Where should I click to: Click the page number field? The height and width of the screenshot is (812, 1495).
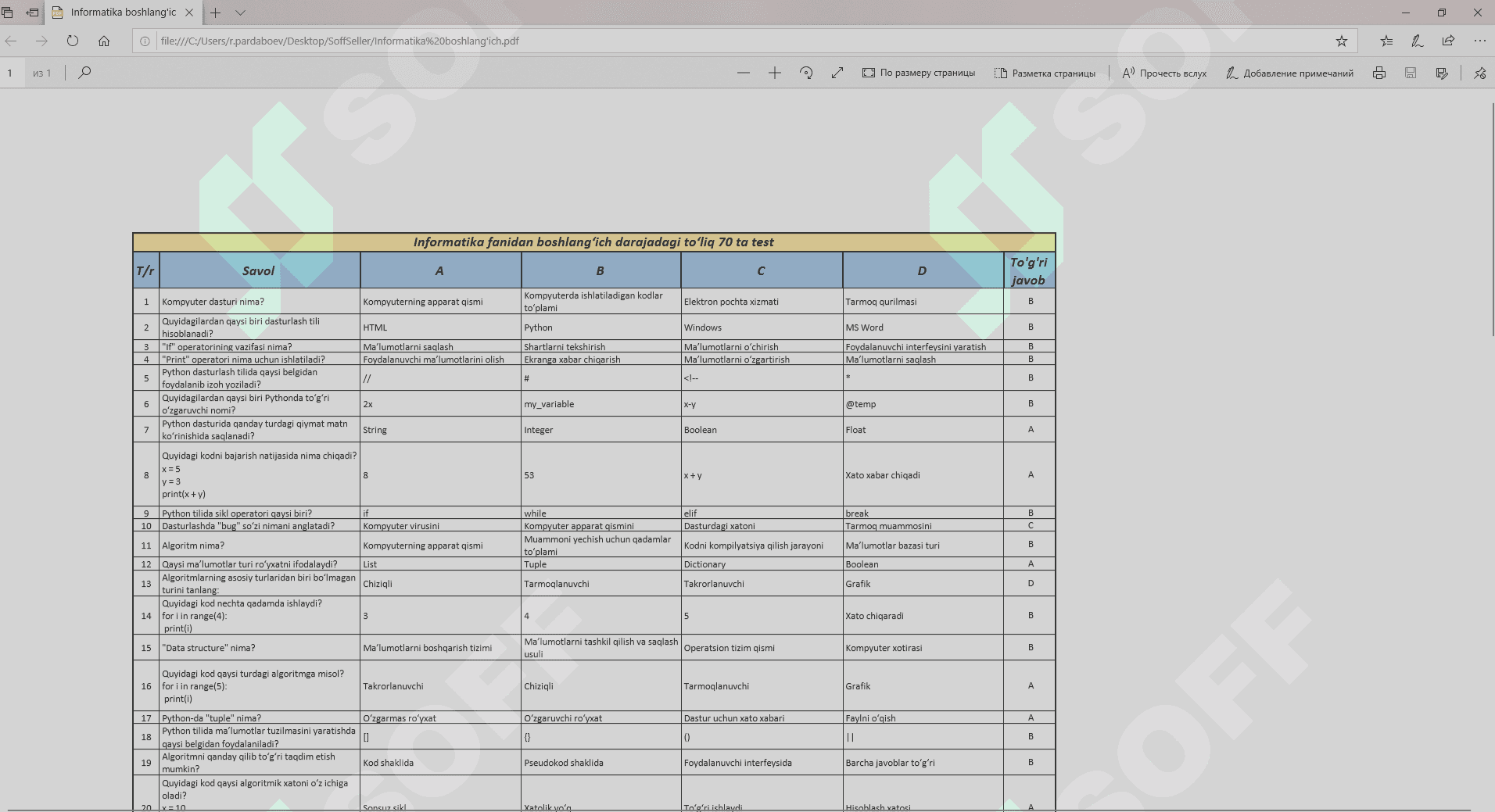pyautogui.click(x=10, y=73)
